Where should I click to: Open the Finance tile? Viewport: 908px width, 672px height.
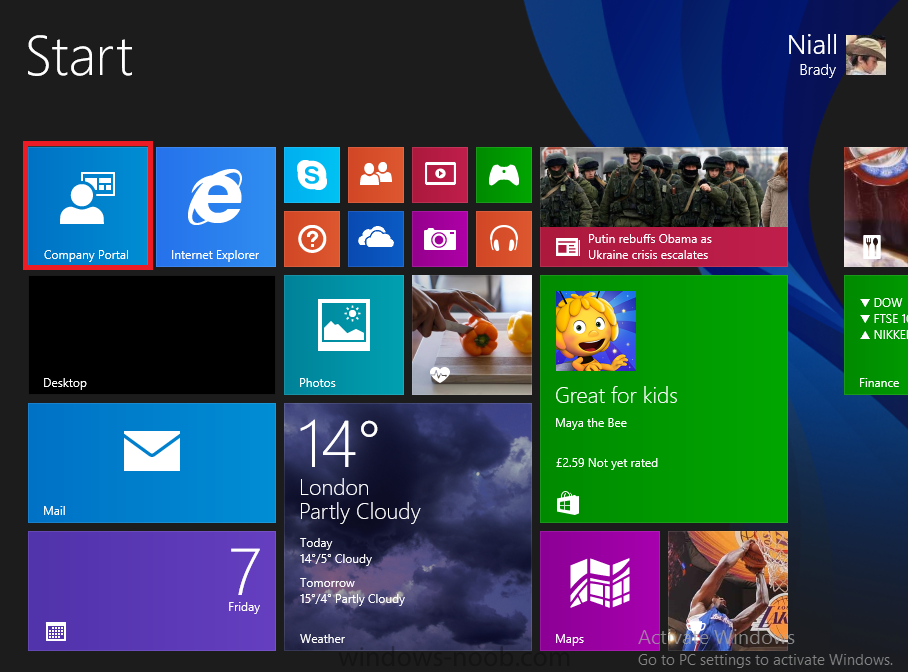click(876, 335)
